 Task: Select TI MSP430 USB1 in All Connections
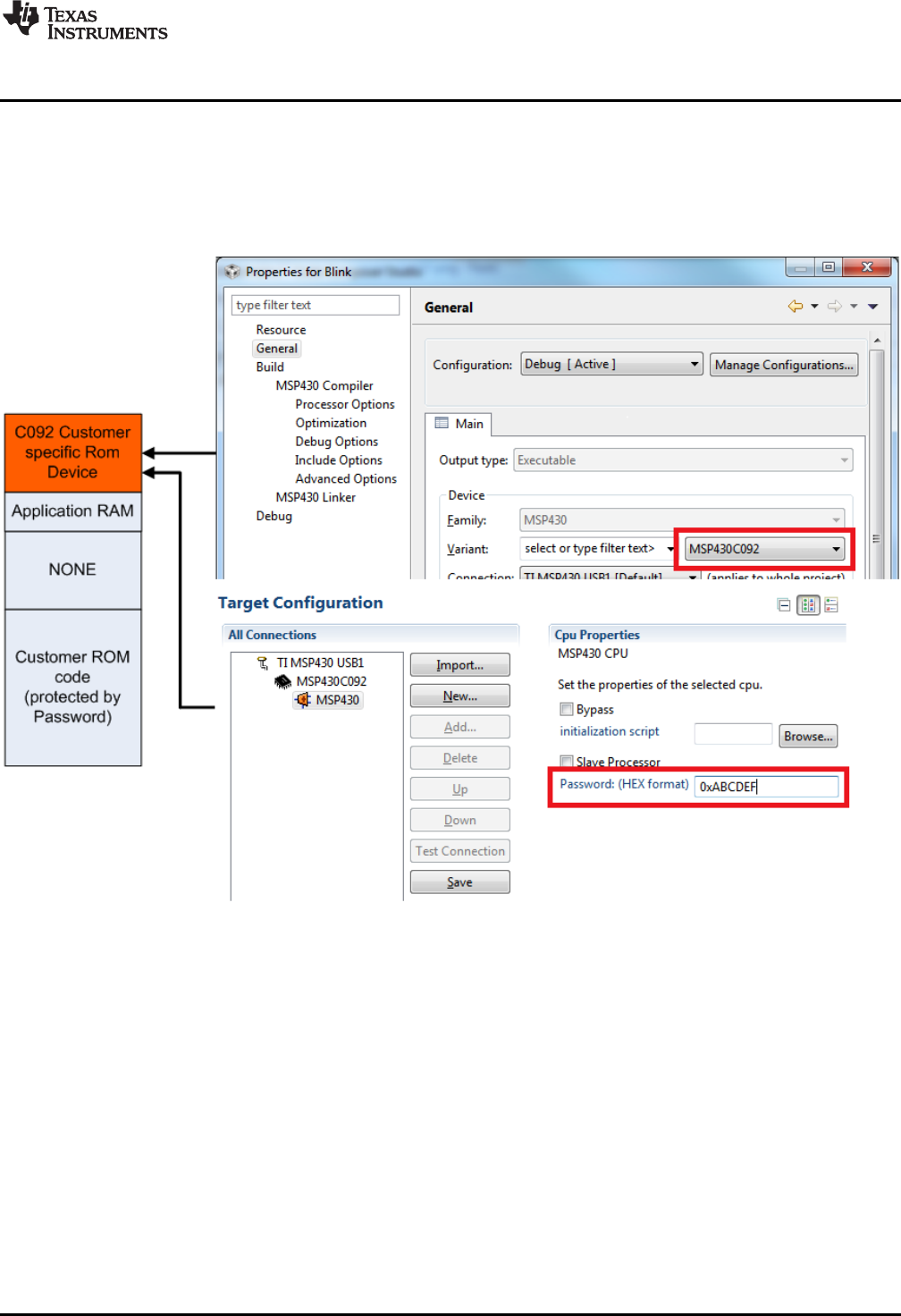(x=320, y=662)
